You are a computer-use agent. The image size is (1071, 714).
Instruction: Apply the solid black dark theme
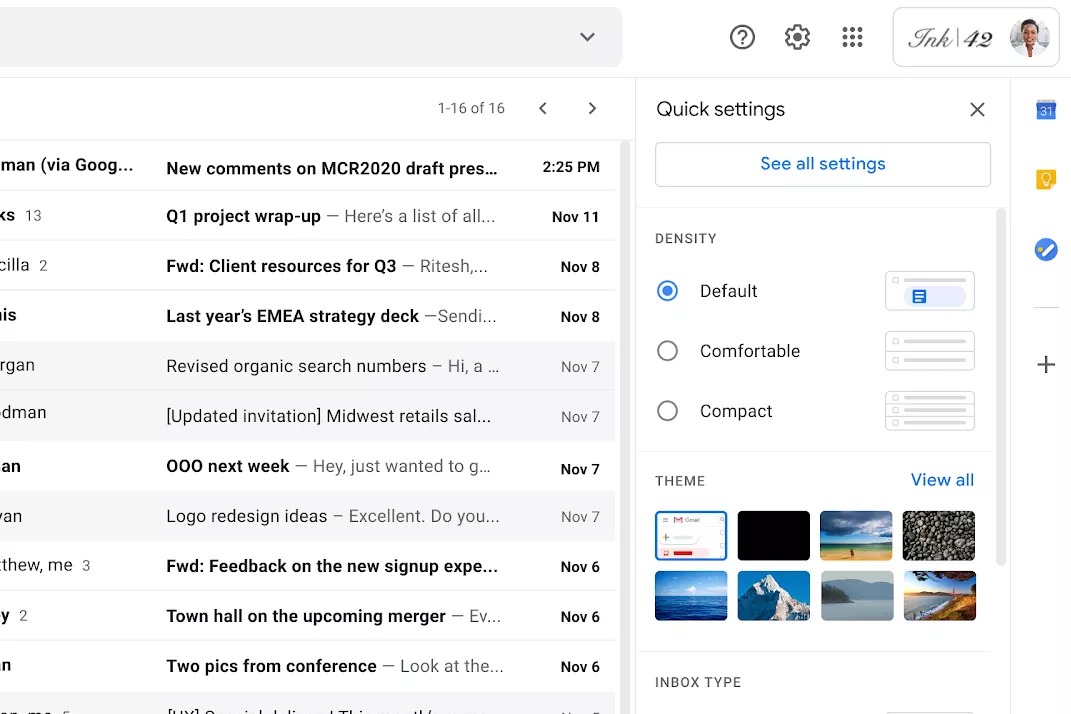click(x=773, y=536)
